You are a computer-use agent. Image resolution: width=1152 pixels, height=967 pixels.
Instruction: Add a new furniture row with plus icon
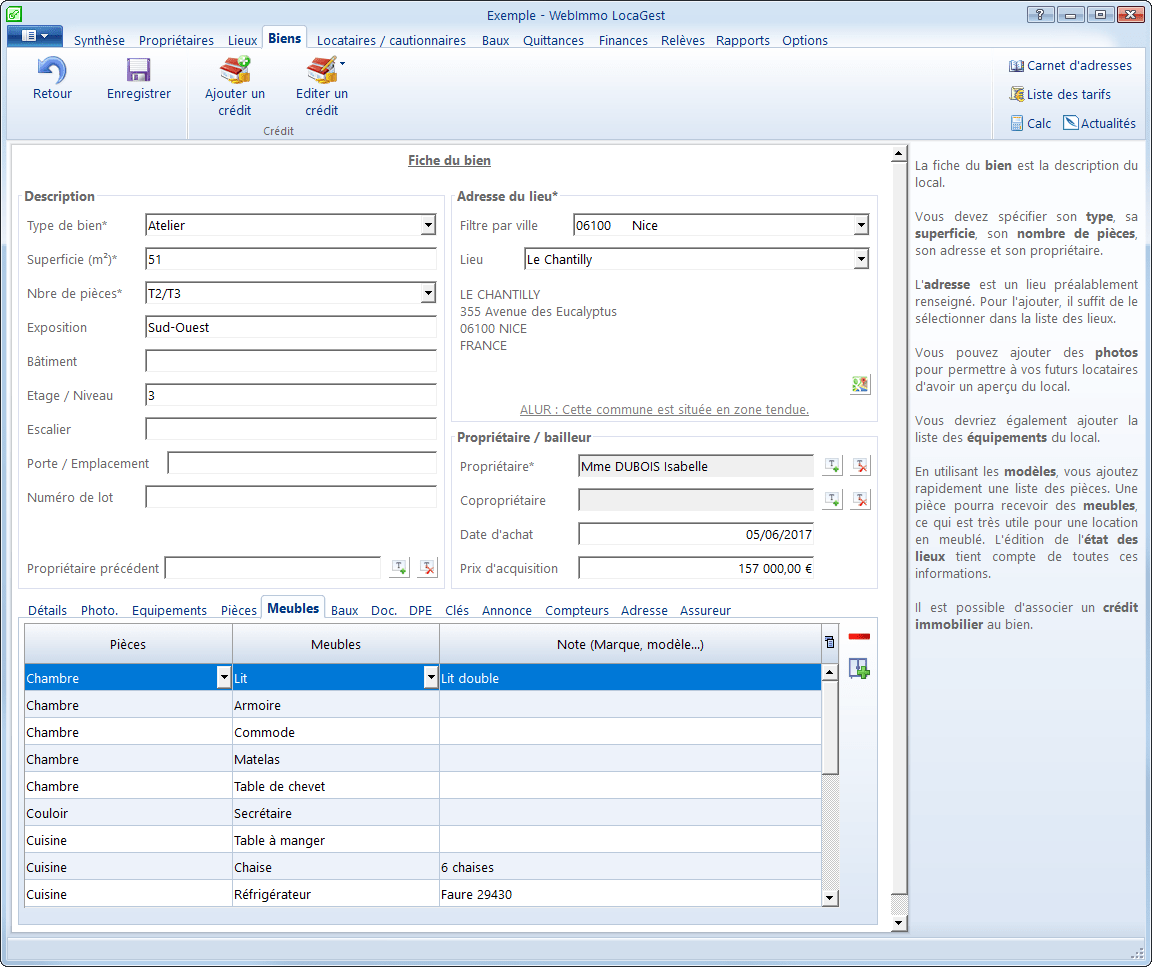(859, 668)
